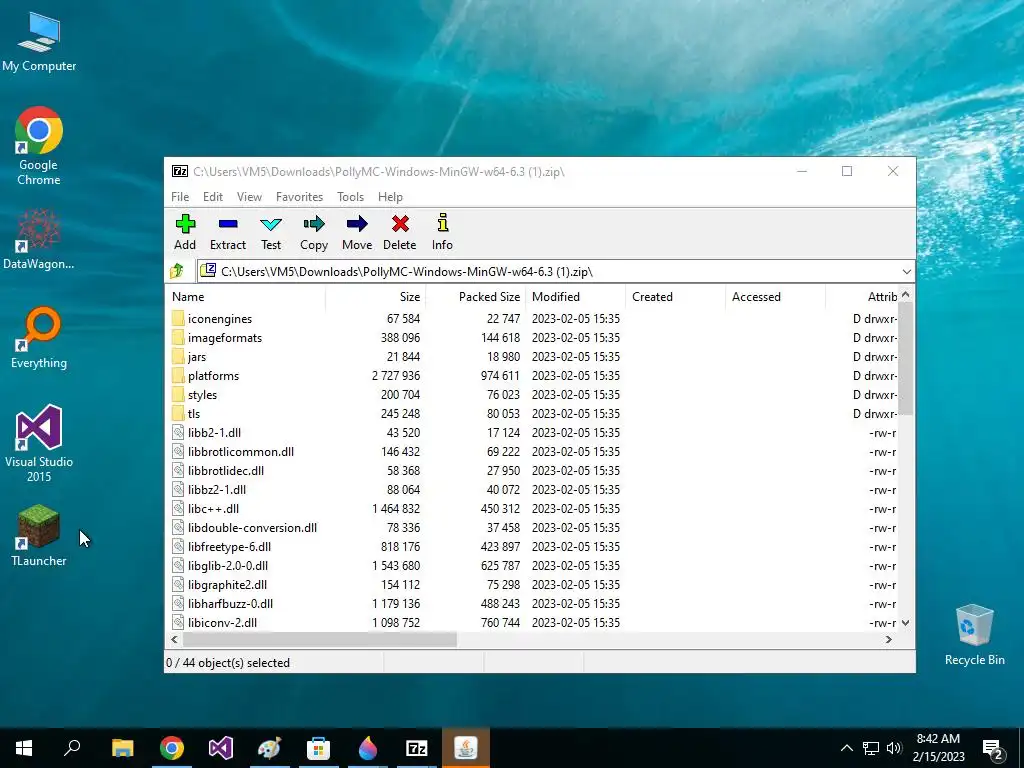The height and width of the screenshot is (768, 1024).
Task: Open DataWagon desktop shortcut
Action: click(39, 238)
